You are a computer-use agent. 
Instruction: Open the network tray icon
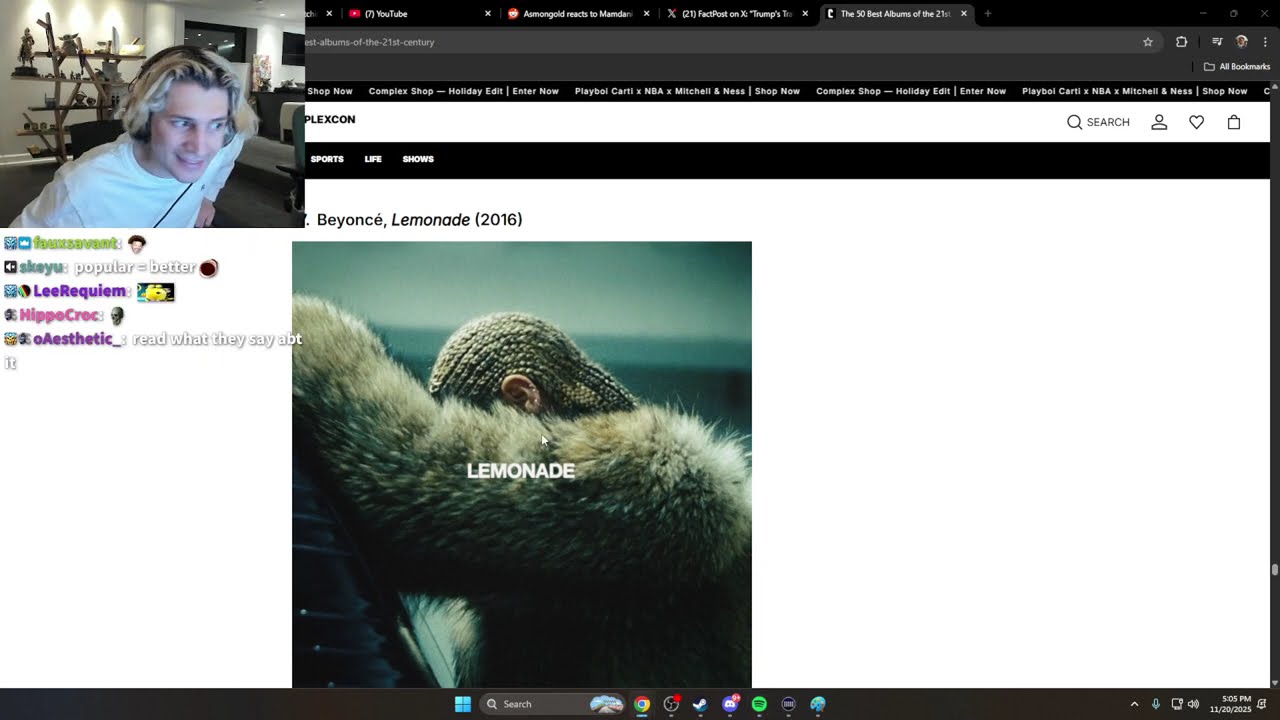pyautogui.click(x=1177, y=704)
